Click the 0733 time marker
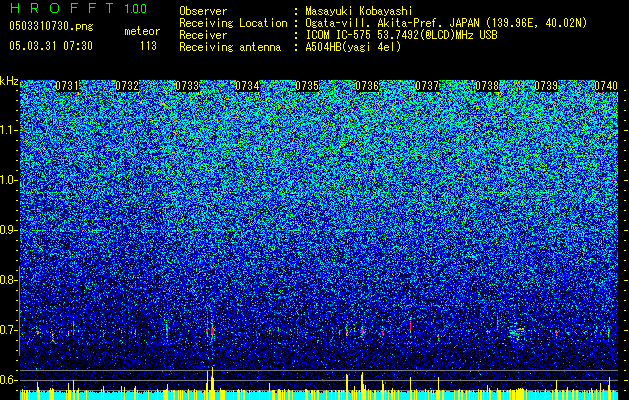The image size is (629, 400). pyautogui.click(x=187, y=86)
